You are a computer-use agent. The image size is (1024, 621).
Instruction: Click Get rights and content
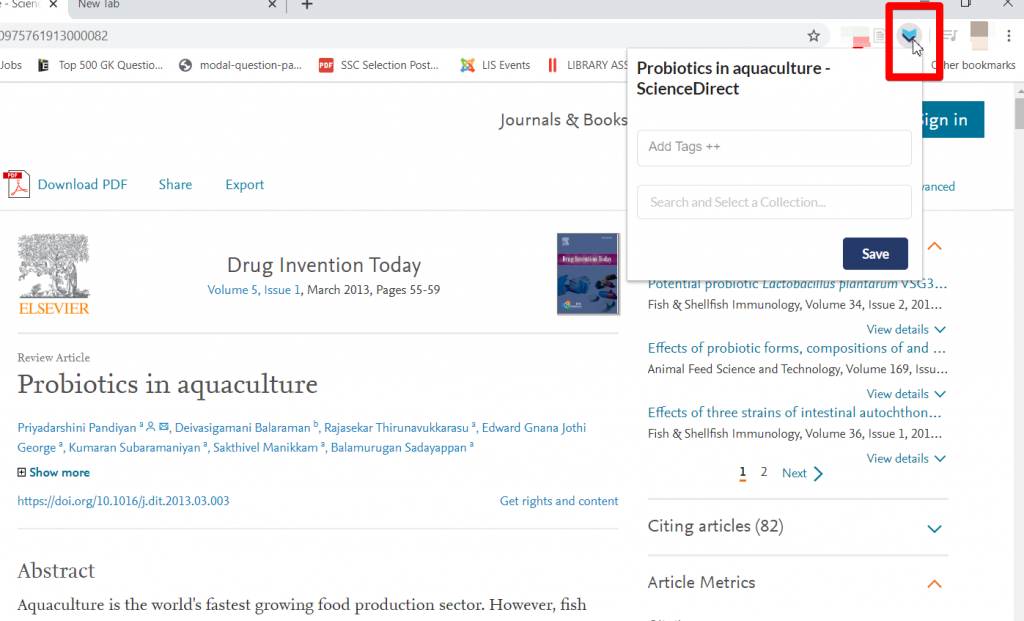pyautogui.click(x=558, y=501)
